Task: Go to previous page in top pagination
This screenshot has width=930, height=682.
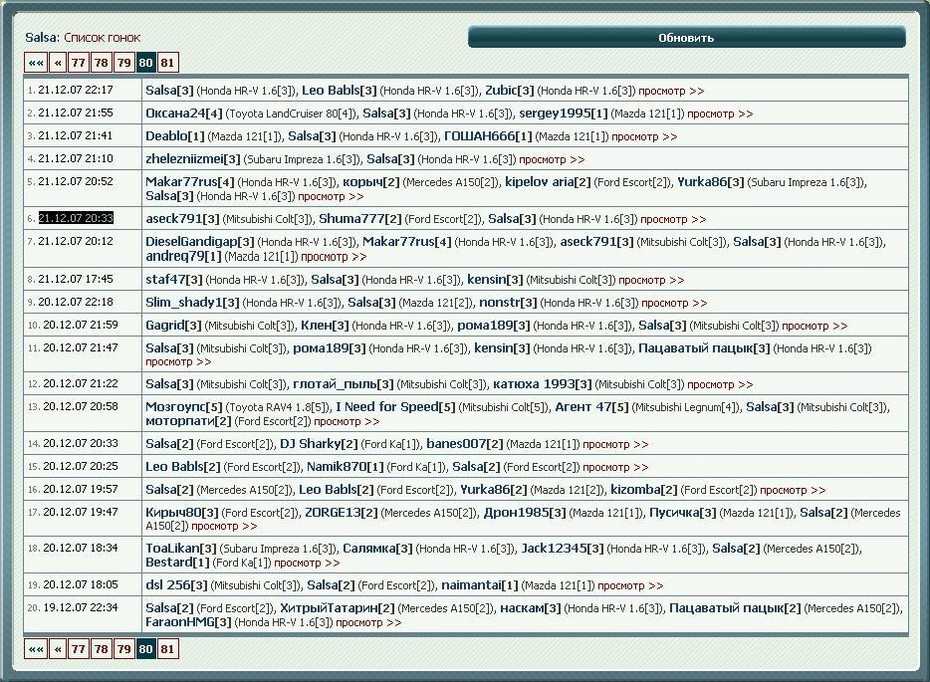Action: [x=58, y=63]
